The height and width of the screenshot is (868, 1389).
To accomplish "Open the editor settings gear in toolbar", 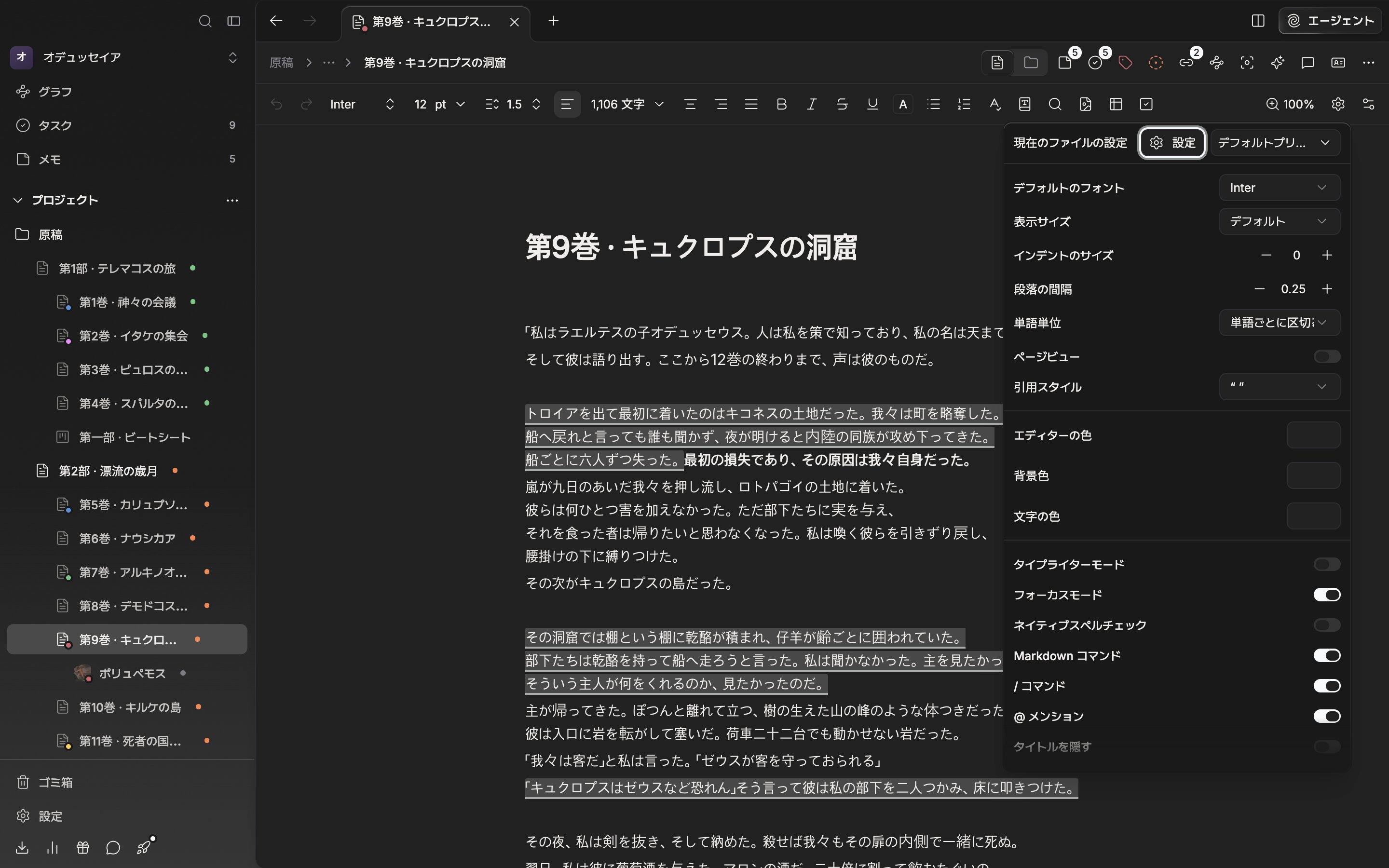I will coord(1338,104).
